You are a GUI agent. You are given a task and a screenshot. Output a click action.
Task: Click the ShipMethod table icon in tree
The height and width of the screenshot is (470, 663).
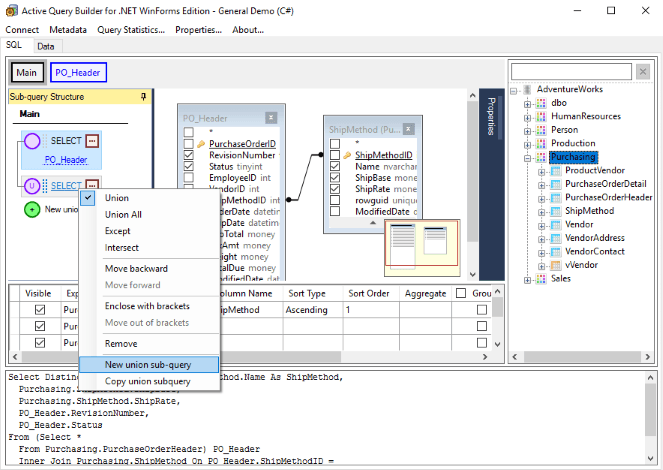point(556,211)
